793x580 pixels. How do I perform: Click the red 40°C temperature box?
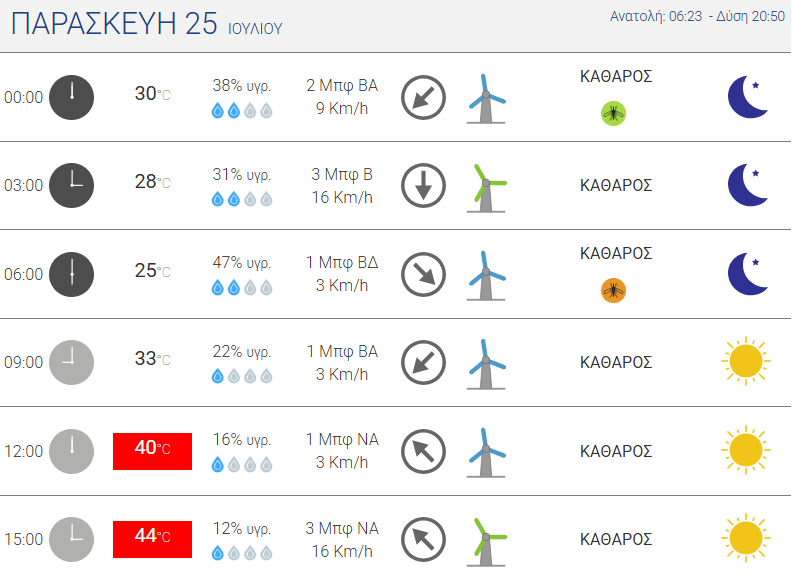(x=152, y=452)
